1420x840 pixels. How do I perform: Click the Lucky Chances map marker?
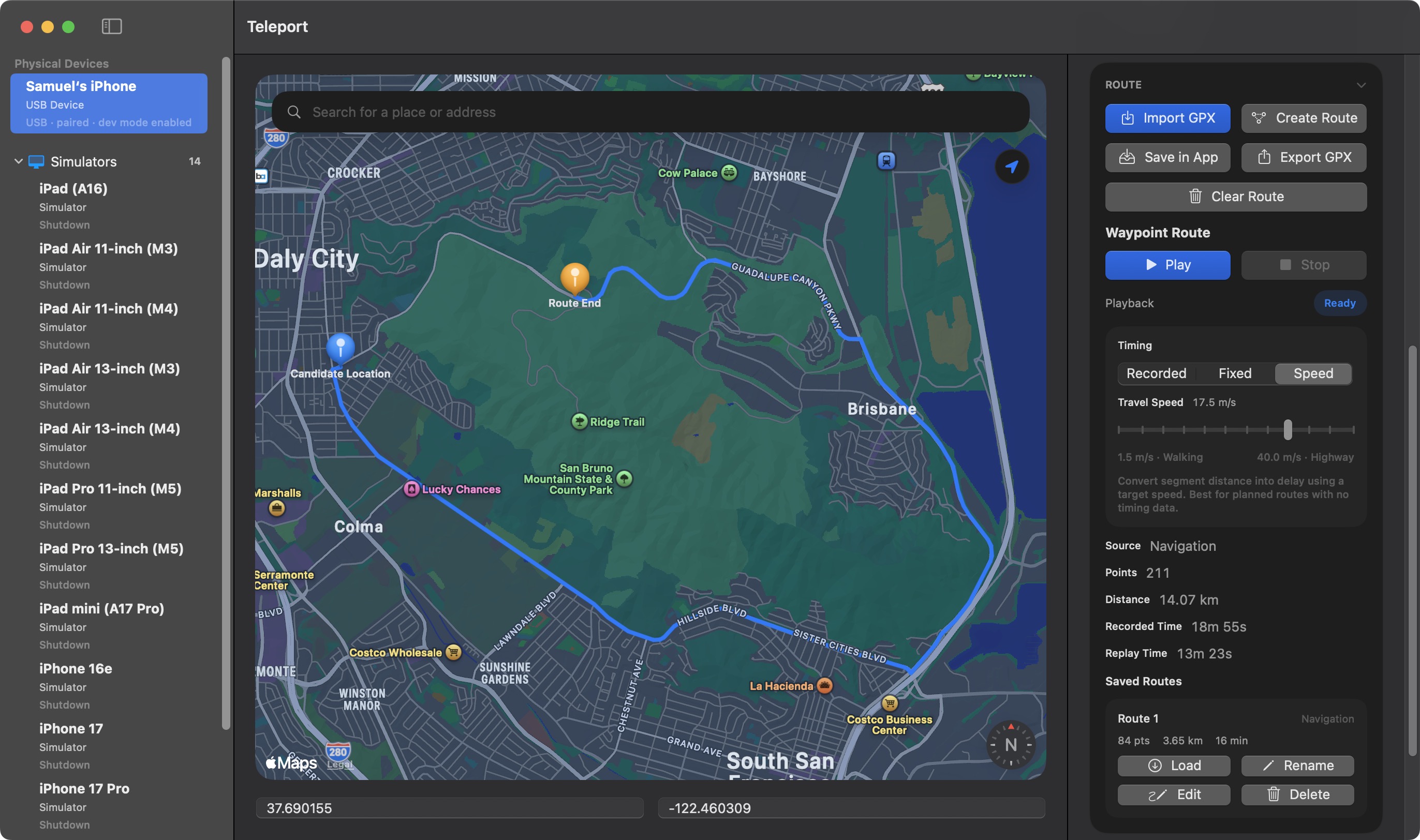point(411,488)
